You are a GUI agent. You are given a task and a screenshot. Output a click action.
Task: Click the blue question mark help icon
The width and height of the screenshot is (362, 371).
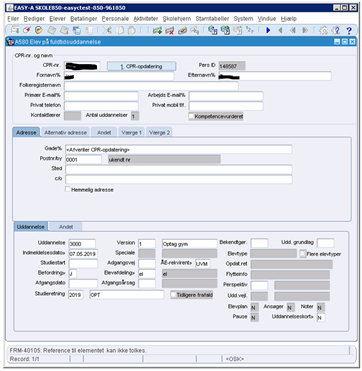pyautogui.click(x=349, y=31)
